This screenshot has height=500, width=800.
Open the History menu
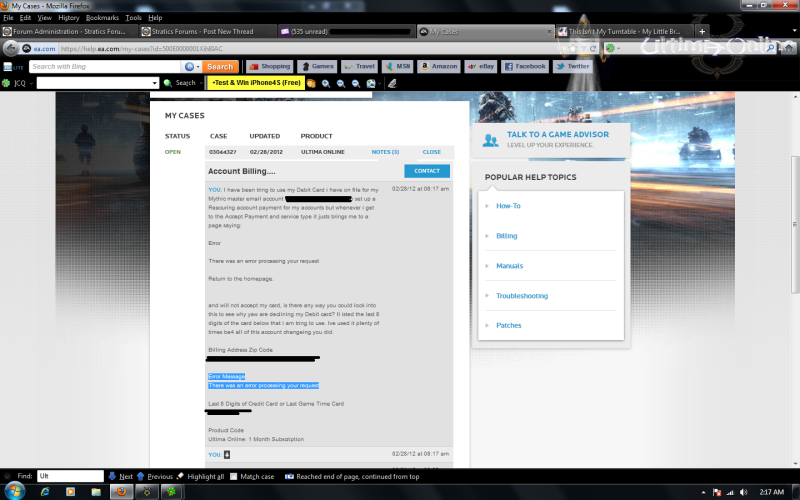click(x=68, y=18)
